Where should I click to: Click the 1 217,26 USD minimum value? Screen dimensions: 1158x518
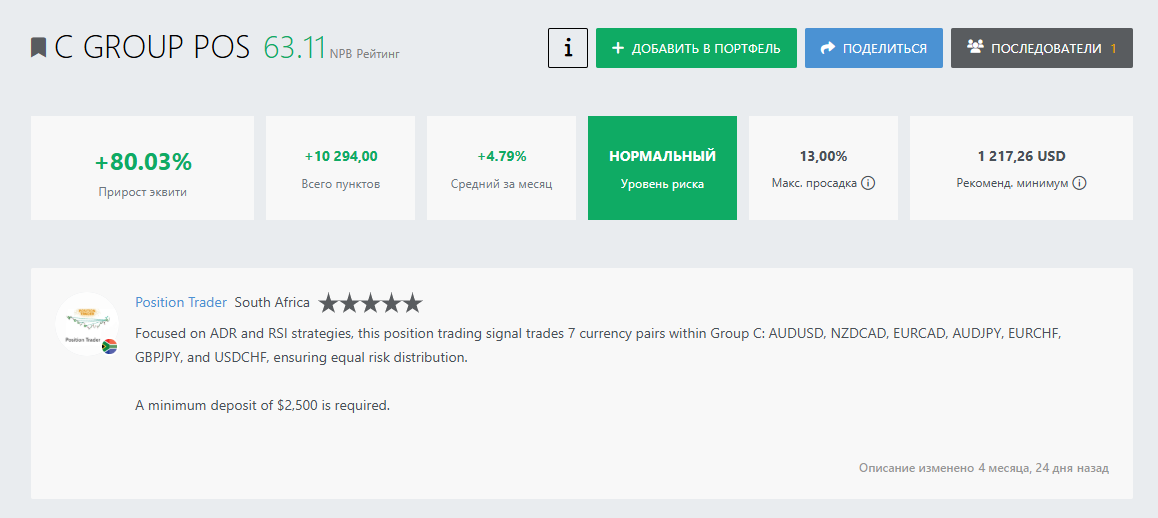click(1021, 156)
